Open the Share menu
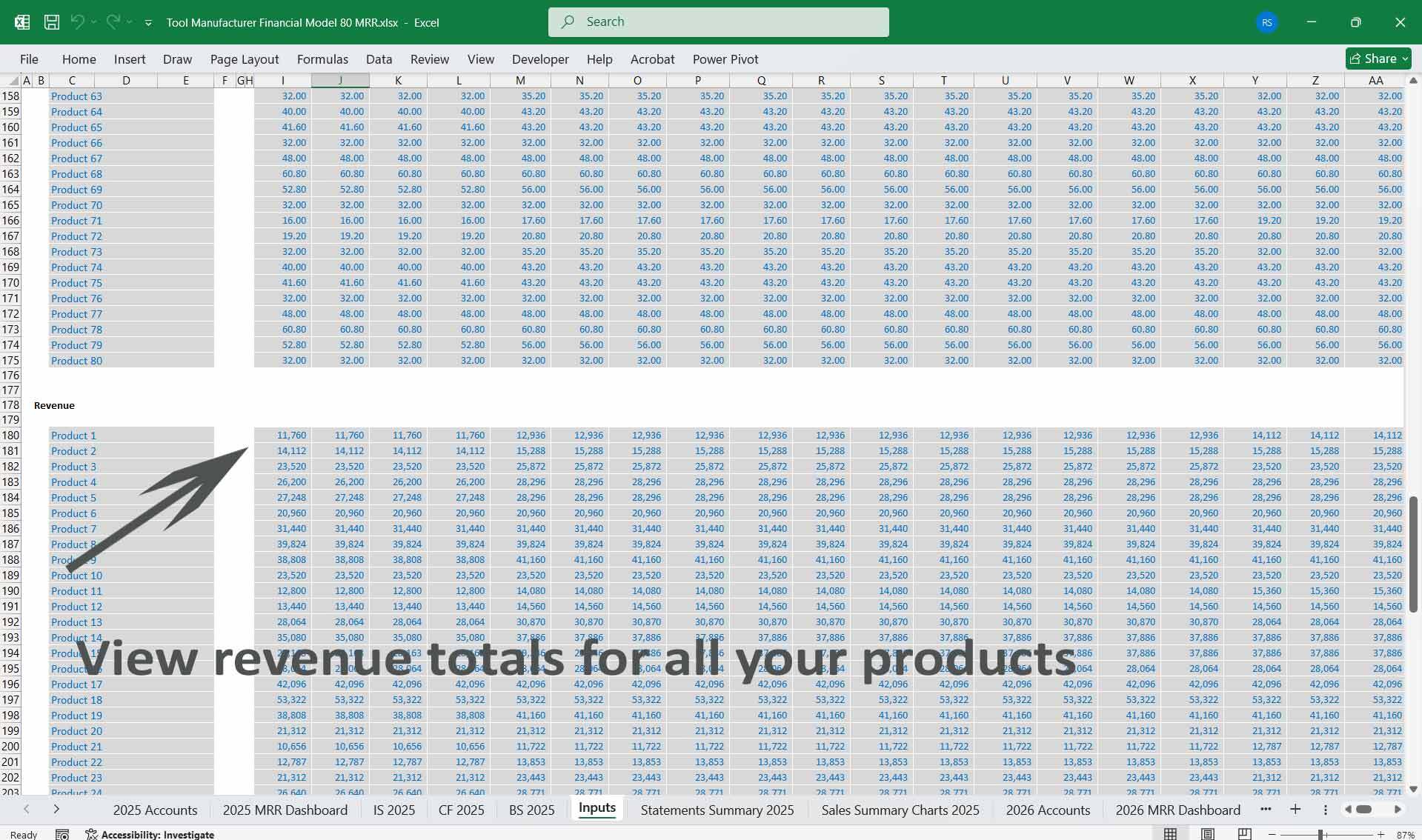Screen dimensions: 1422x840 1378,59
